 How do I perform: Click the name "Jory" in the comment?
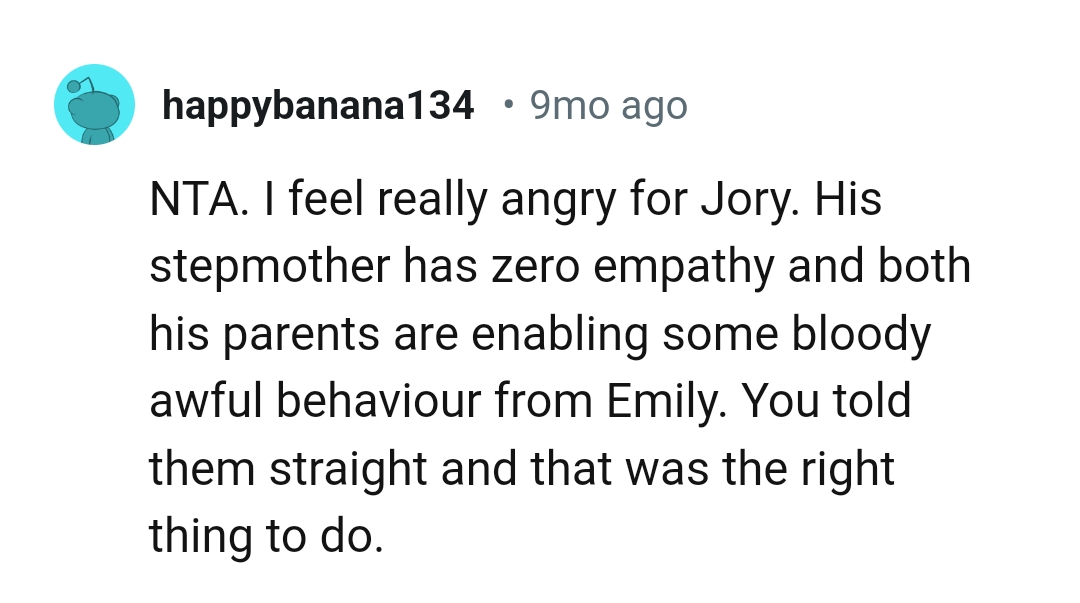coord(748,200)
